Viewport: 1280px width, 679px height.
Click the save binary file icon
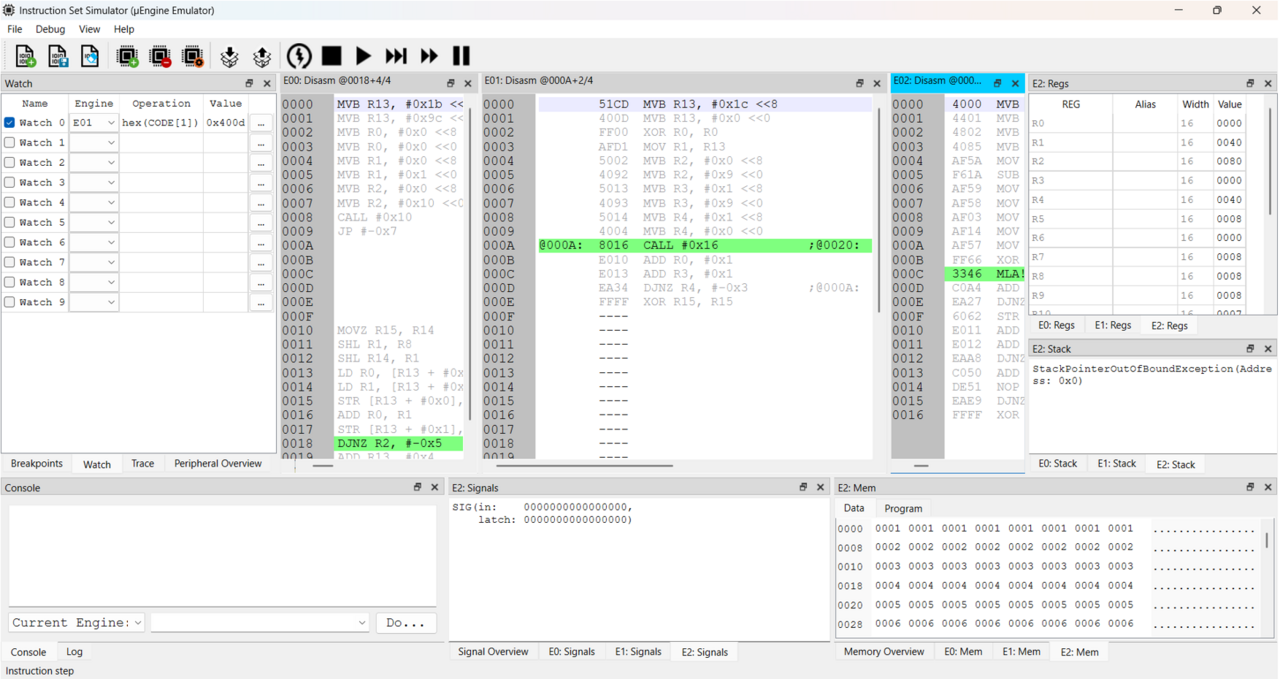click(58, 56)
